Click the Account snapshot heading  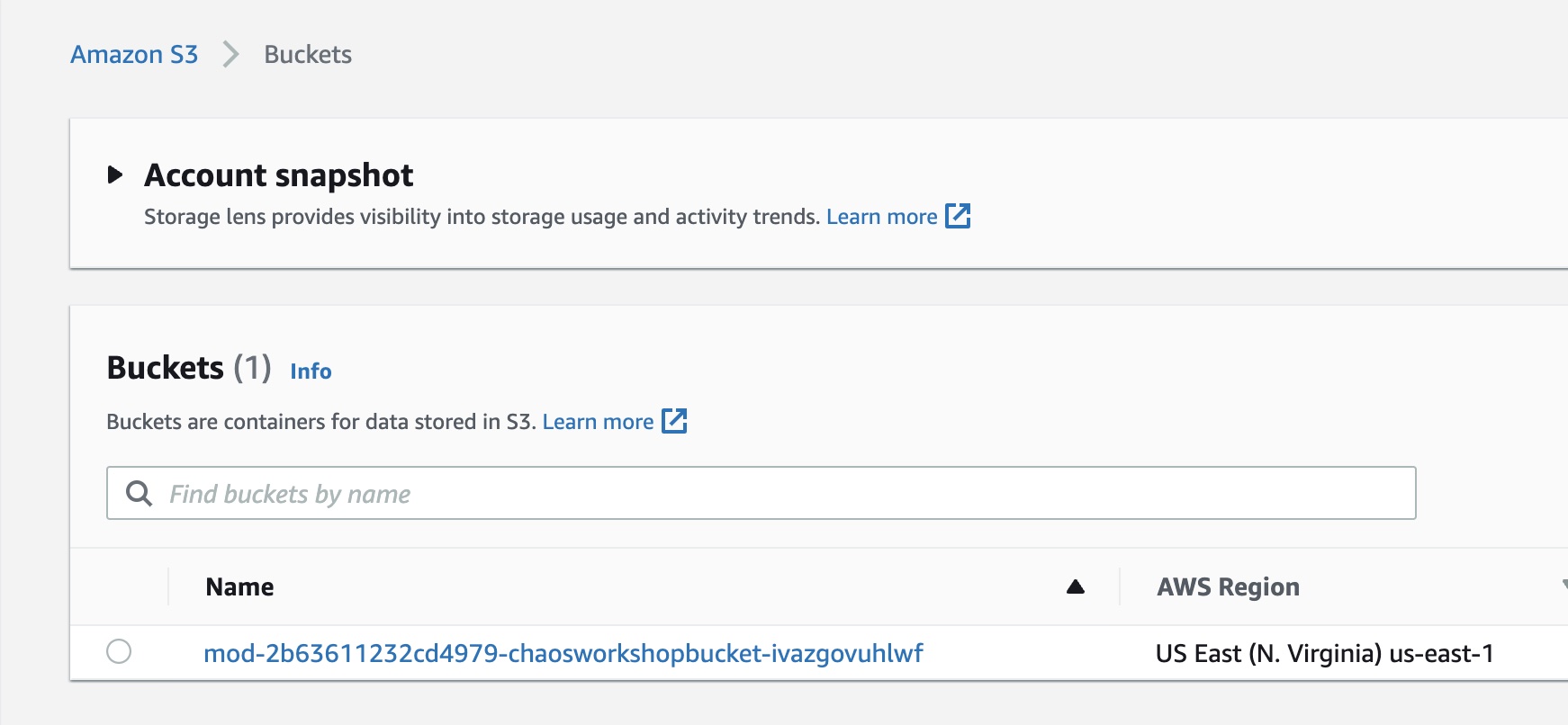point(278,175)
